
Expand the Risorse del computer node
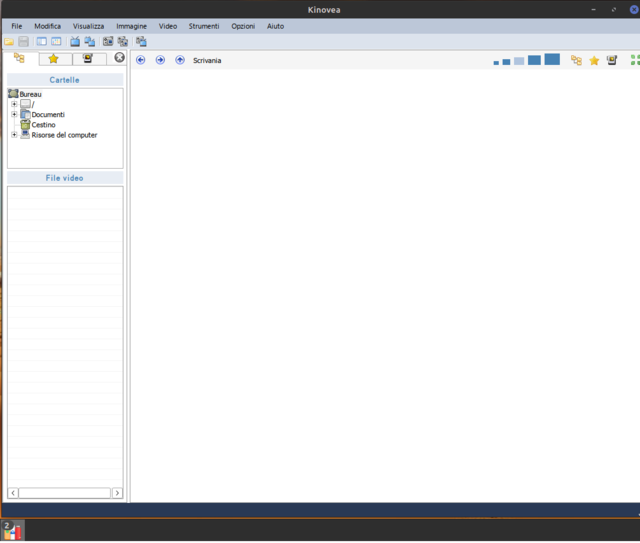(x=14, y=135)
